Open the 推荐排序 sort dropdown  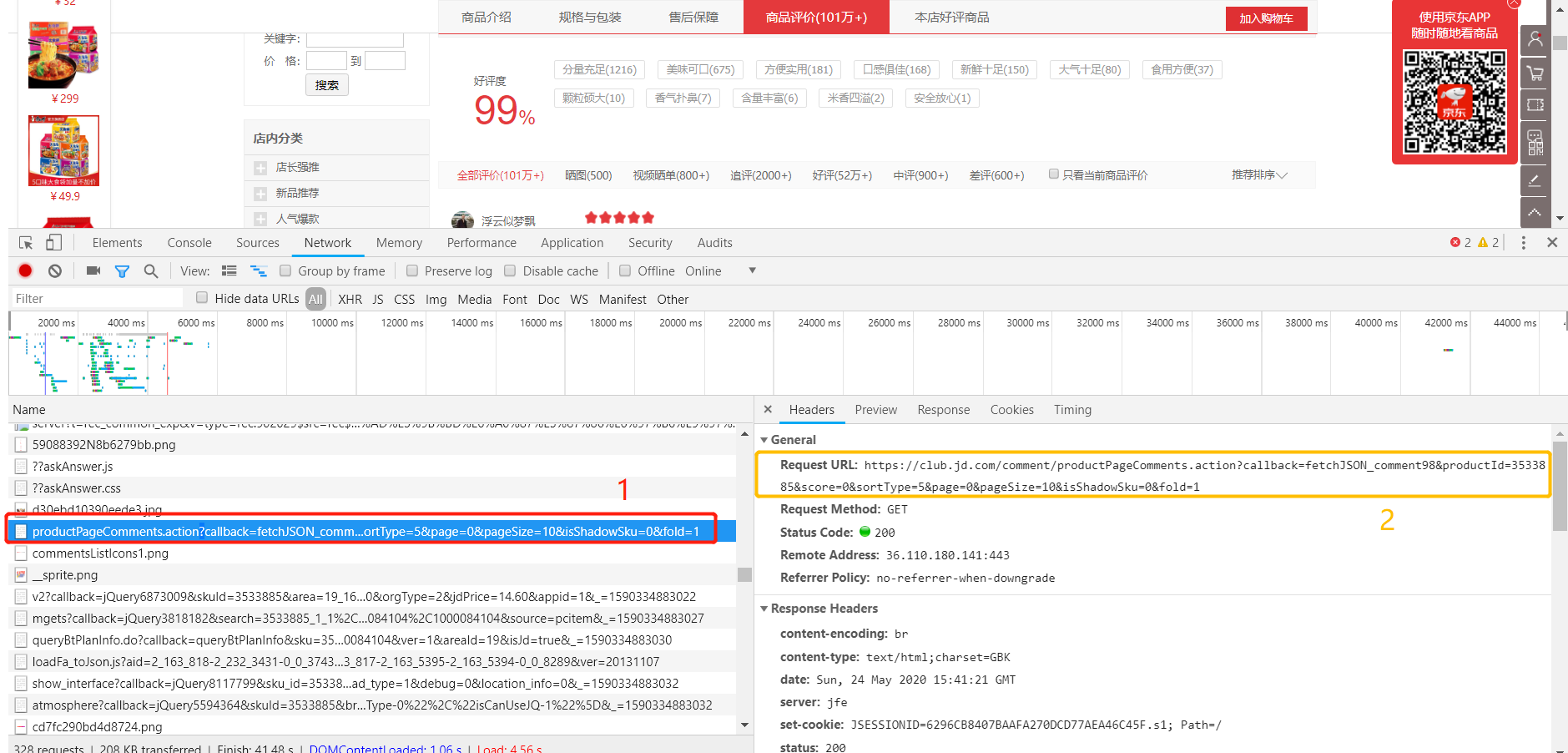[1259, 174]
